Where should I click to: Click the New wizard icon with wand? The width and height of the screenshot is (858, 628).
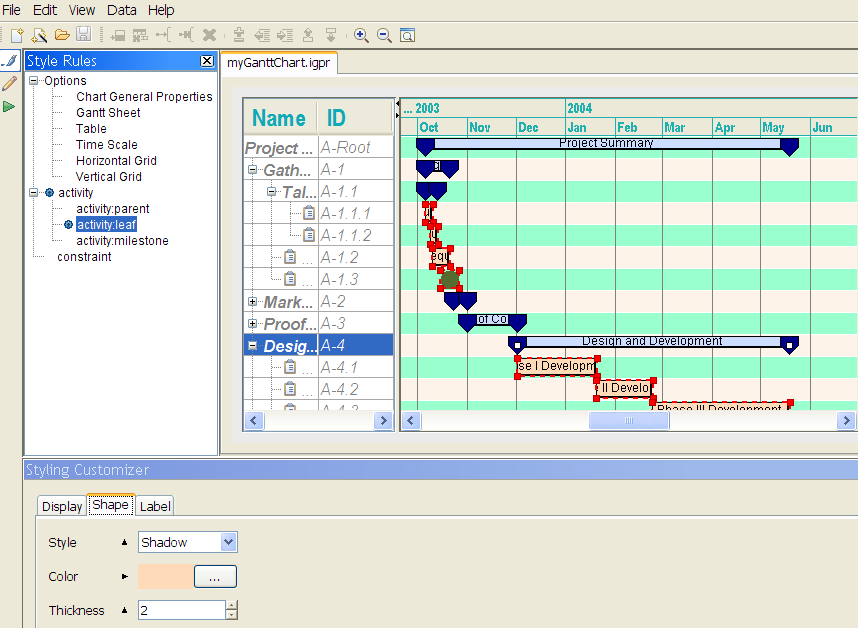point(39,35)
